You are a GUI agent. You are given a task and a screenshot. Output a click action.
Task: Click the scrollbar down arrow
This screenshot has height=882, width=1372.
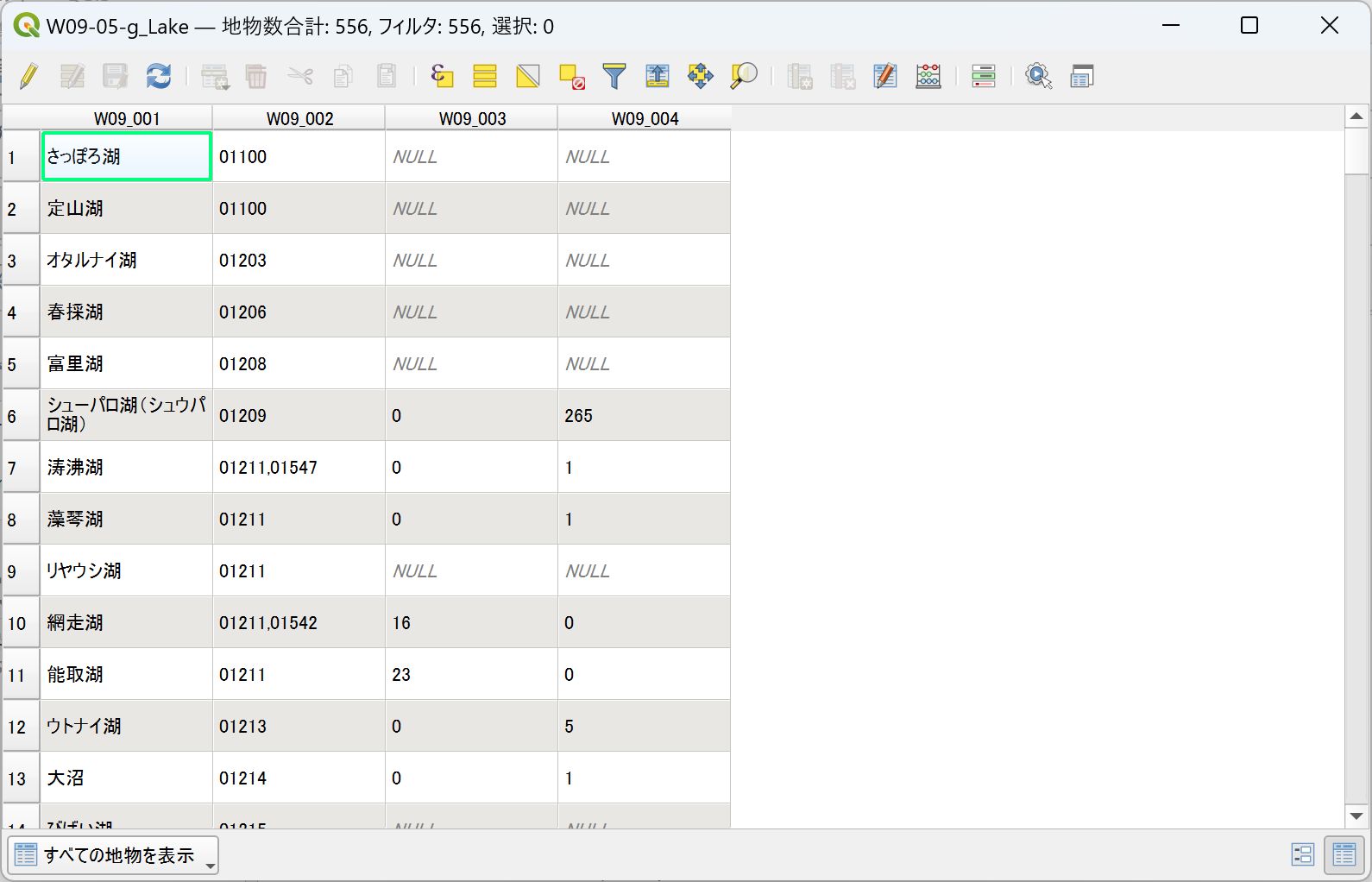[x=1356, y=816]
